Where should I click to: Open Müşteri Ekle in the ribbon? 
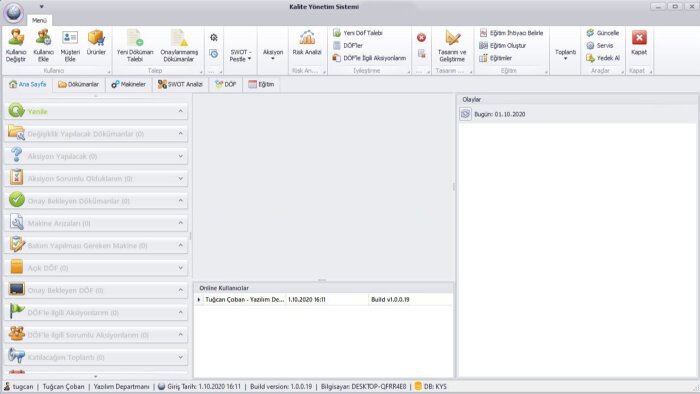(x=70, y=45)
